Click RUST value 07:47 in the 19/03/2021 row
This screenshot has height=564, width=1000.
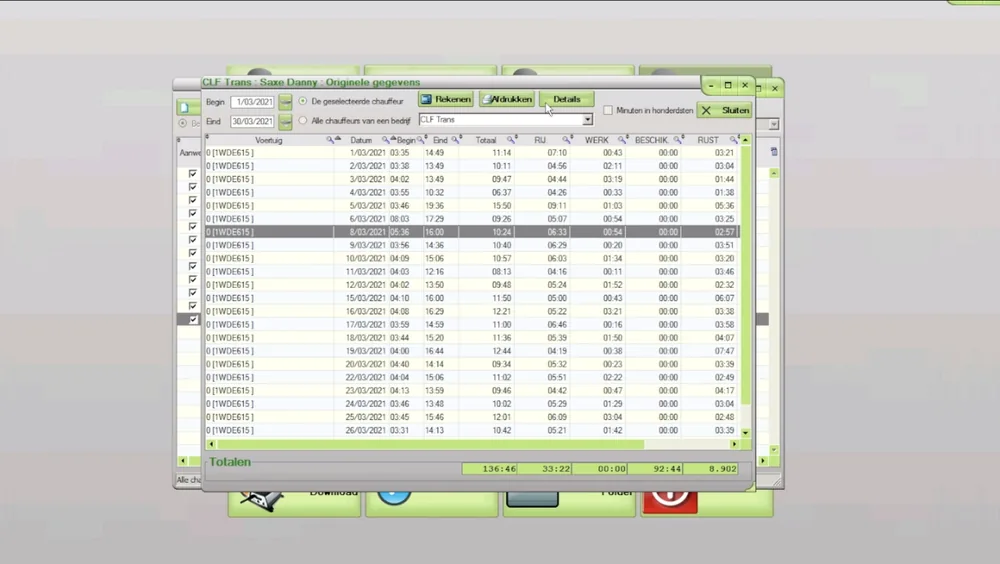pos(724,351)
